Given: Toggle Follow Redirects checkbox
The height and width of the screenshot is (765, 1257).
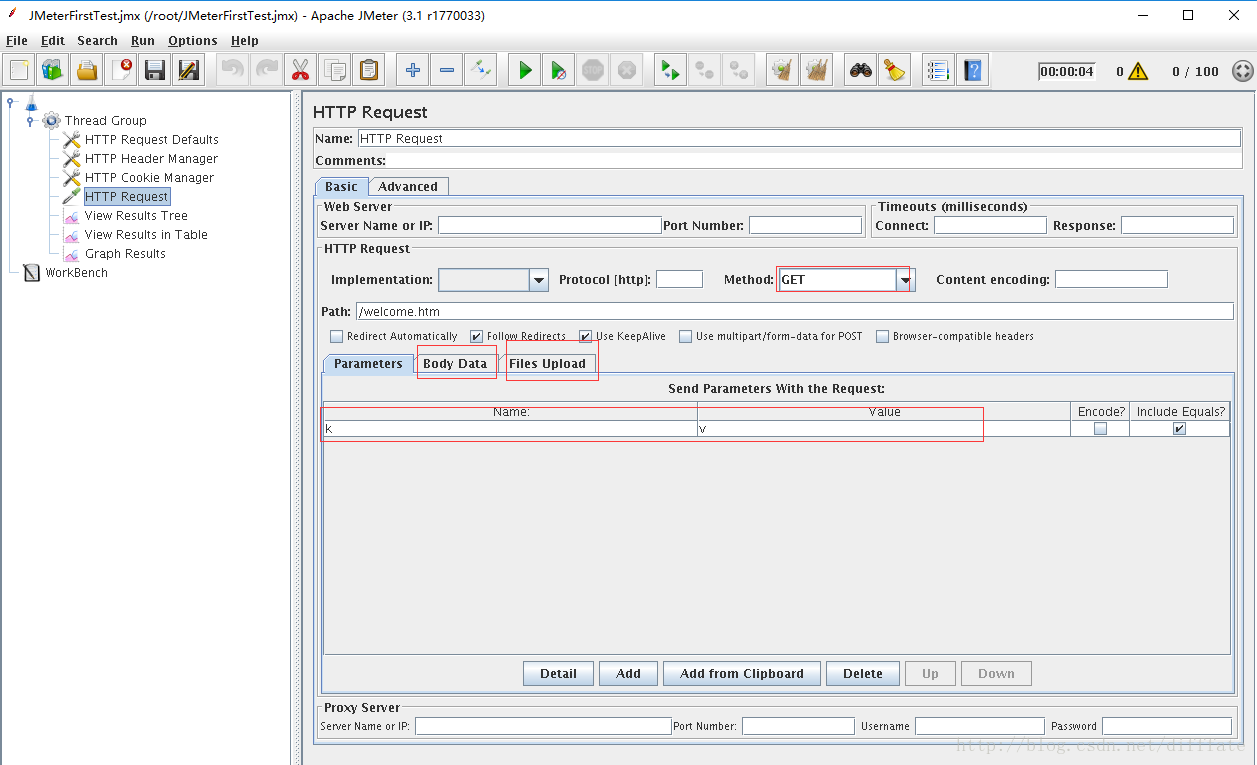Looking at the screenshot, I should (x=476, y=337).
